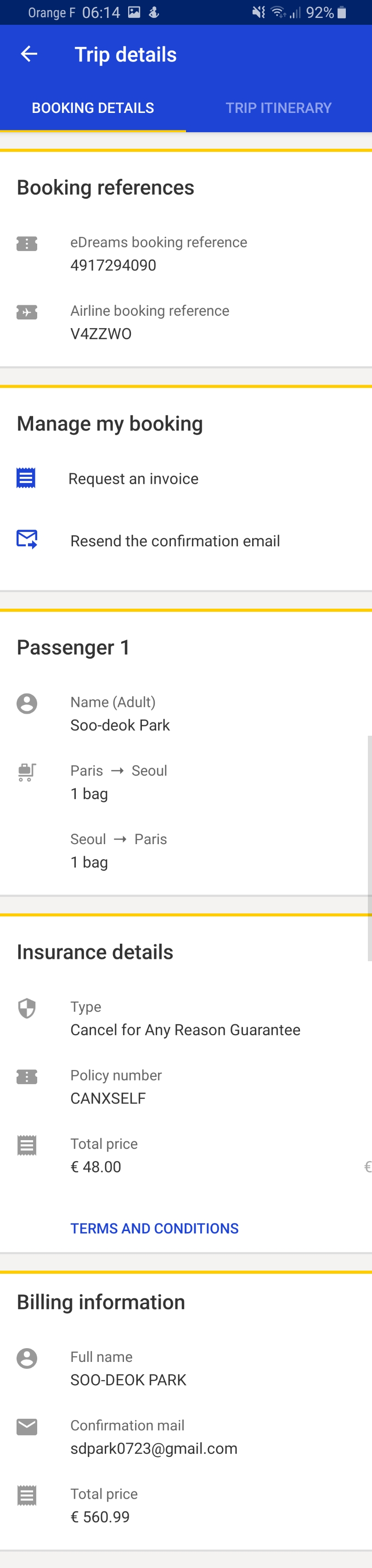
Task: Resend the confirmation email
Action: 175,541
